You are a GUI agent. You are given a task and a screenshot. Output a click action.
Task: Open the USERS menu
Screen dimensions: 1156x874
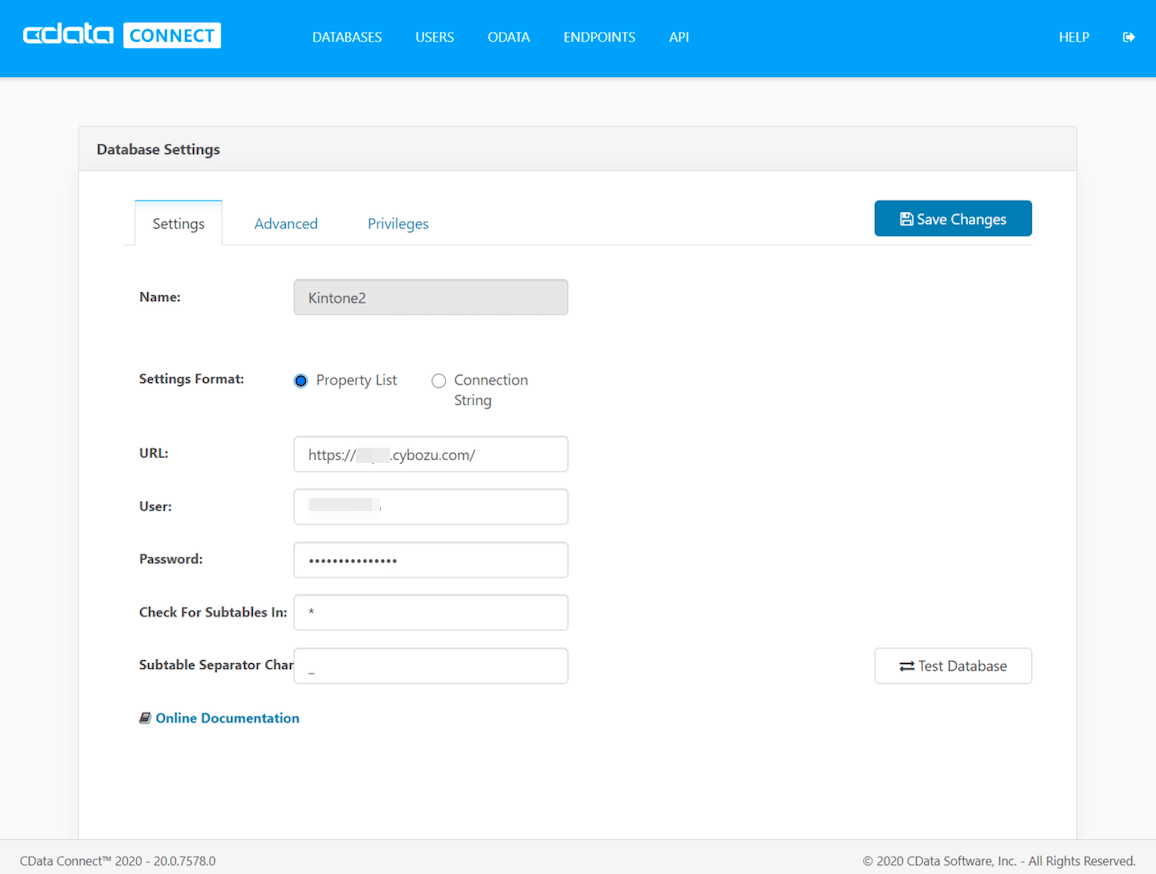click(434, 37)
